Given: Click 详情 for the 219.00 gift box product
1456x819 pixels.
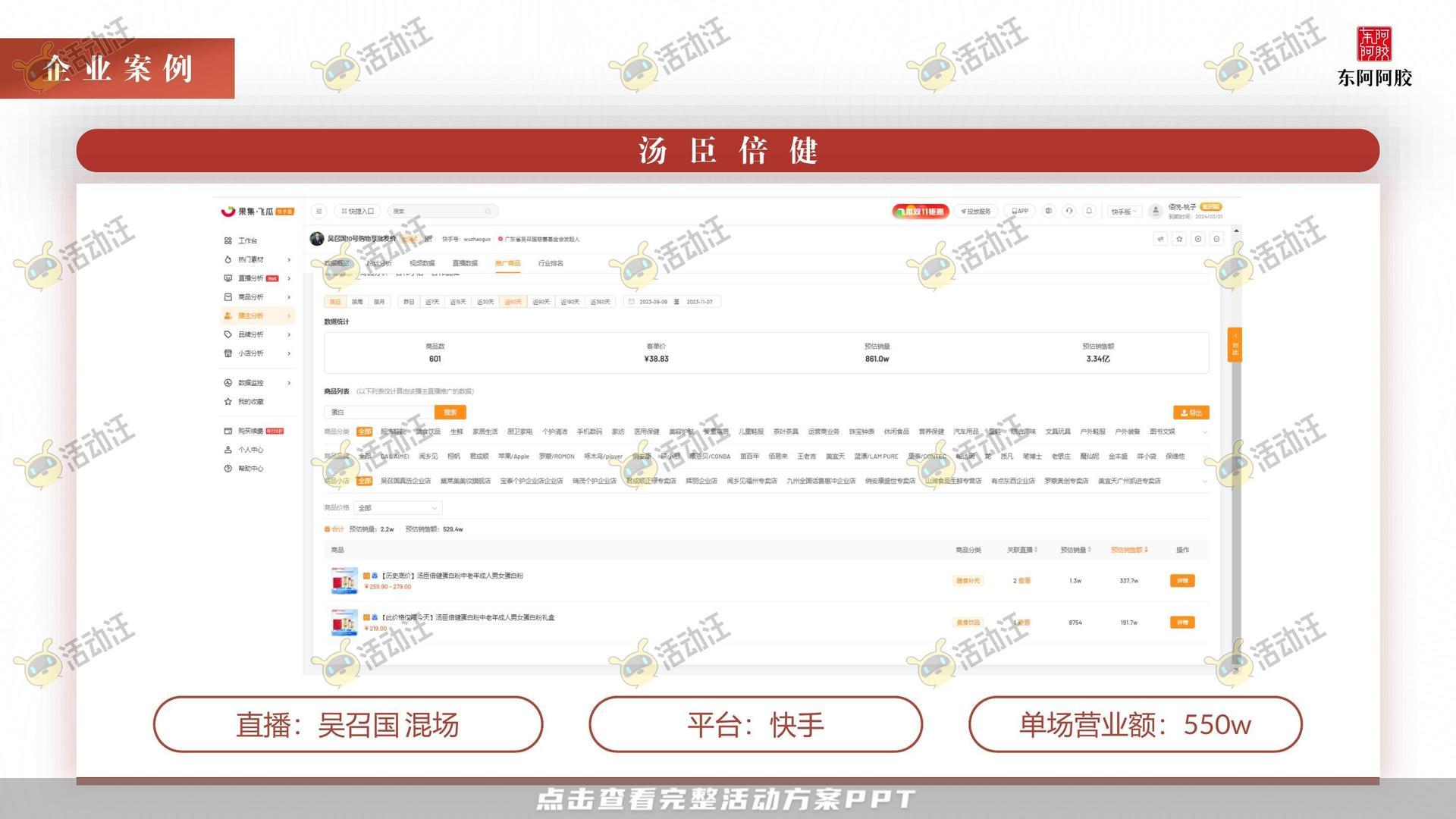Looking at the screenshot, I should (1182, 623).
